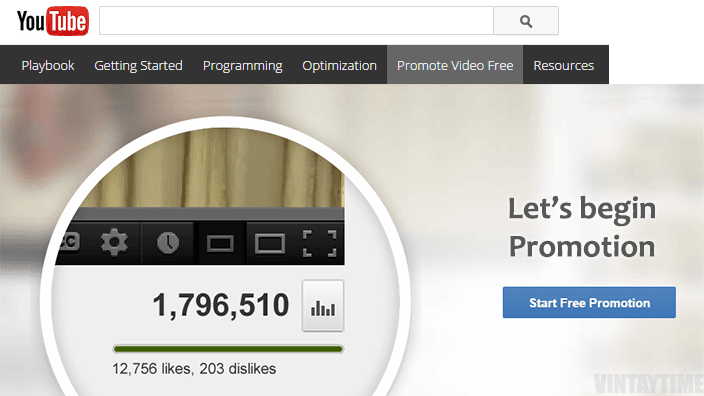
Task: Open the Getting Started menu item
Action: tap(138, 65)
